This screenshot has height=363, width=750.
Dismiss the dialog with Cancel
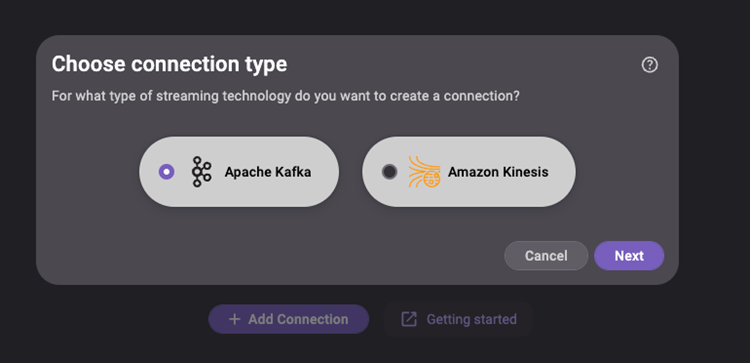click(546, 256)
